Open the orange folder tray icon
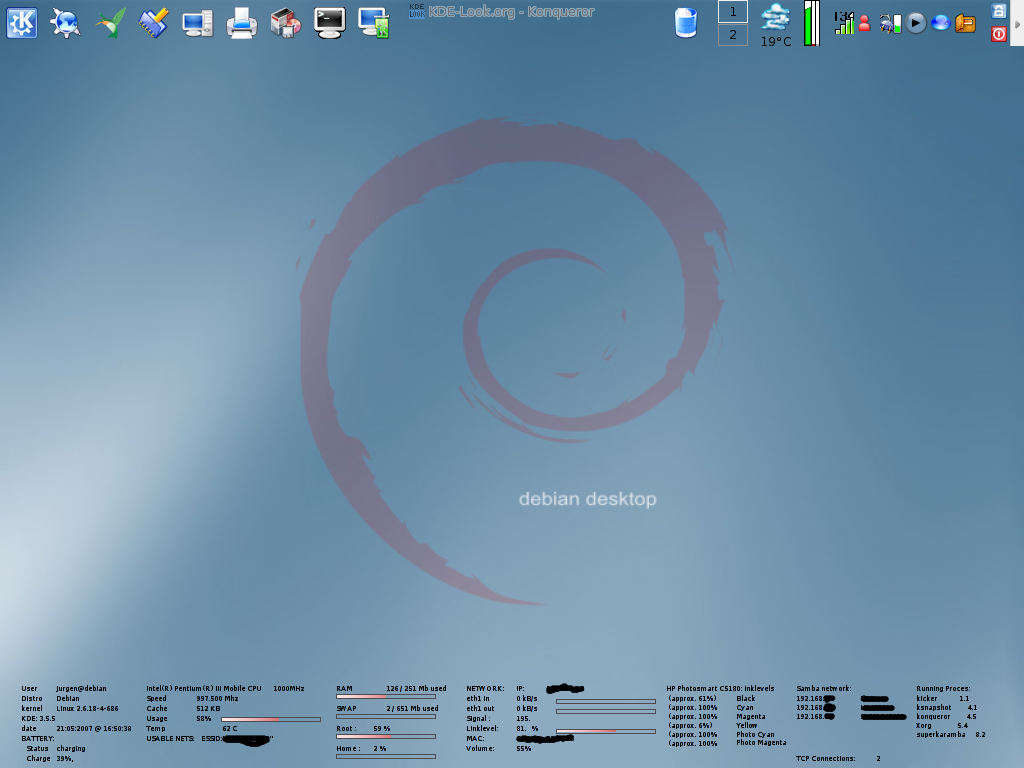 point(965,24)
